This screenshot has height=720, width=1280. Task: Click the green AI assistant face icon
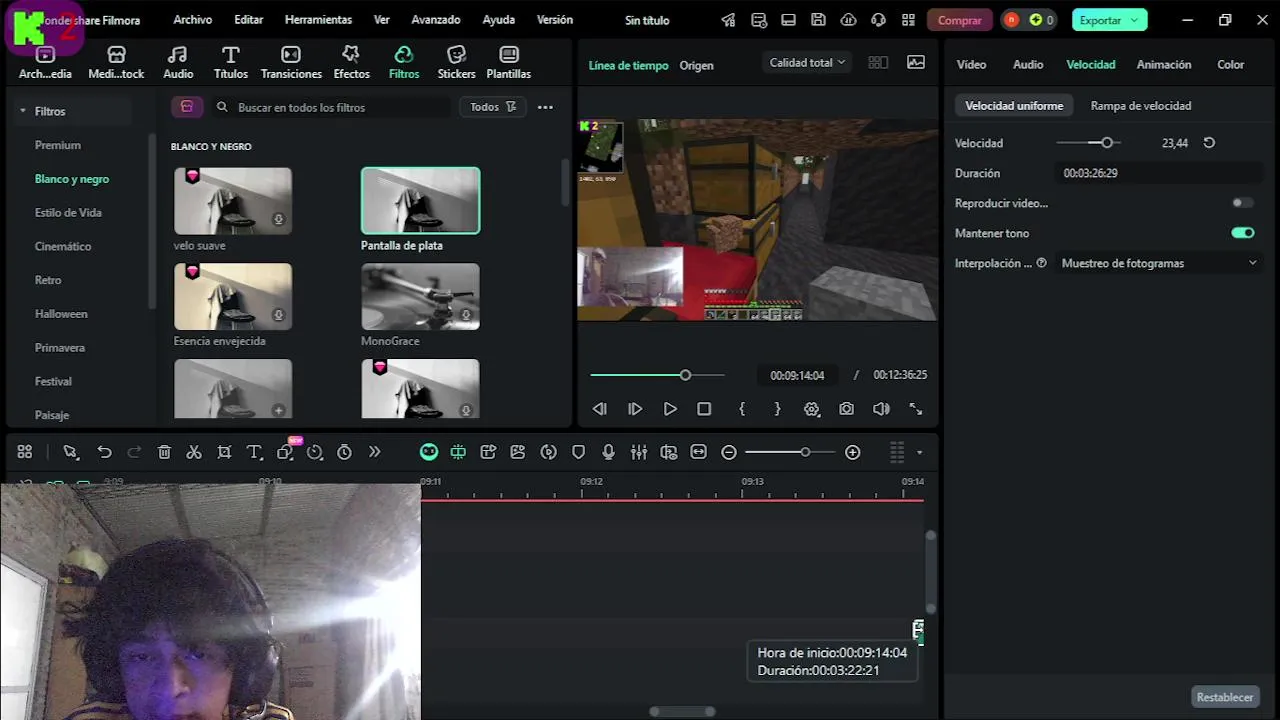429,452
